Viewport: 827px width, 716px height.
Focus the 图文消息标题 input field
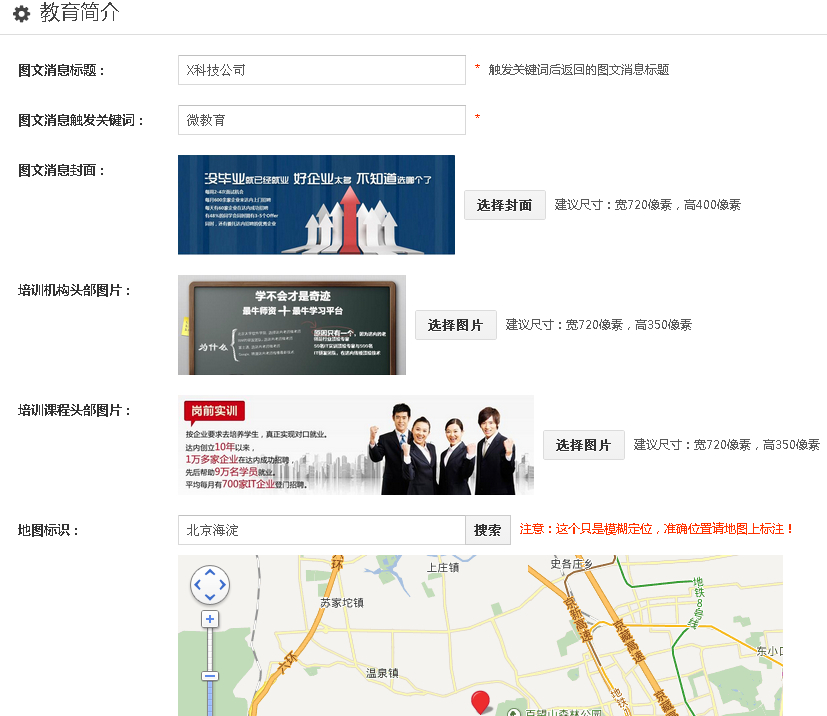click(321, 70)
